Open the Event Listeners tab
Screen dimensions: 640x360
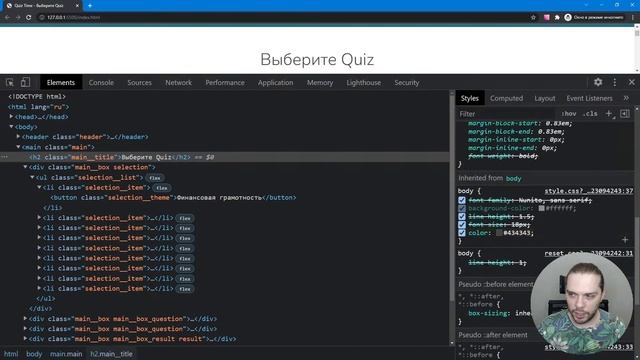coord(589,98)
